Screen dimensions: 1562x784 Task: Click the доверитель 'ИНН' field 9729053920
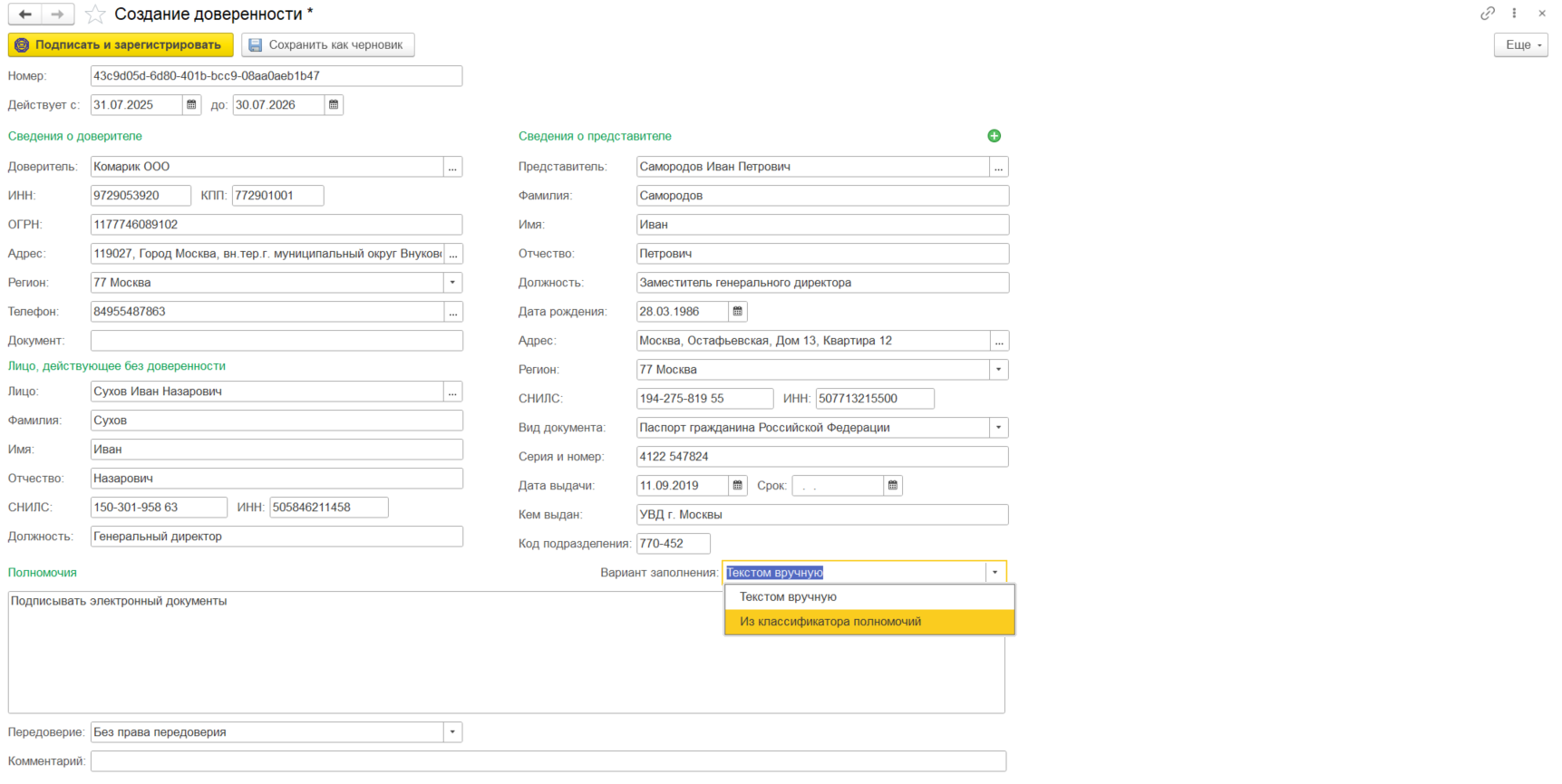[x=141, y=196]
